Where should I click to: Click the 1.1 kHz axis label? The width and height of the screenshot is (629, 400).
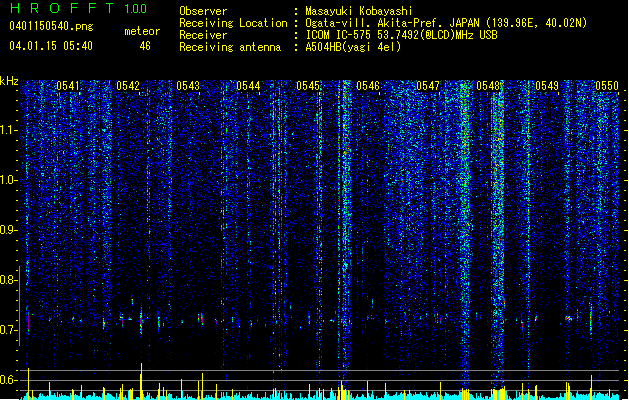[8, 130]
